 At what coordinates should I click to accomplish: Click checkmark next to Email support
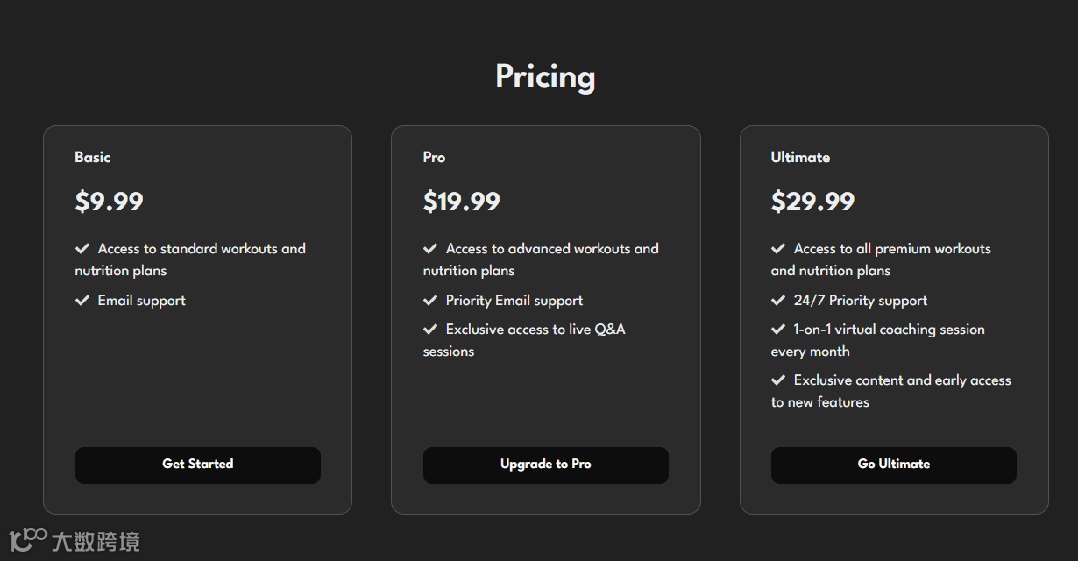click(82, 300)
